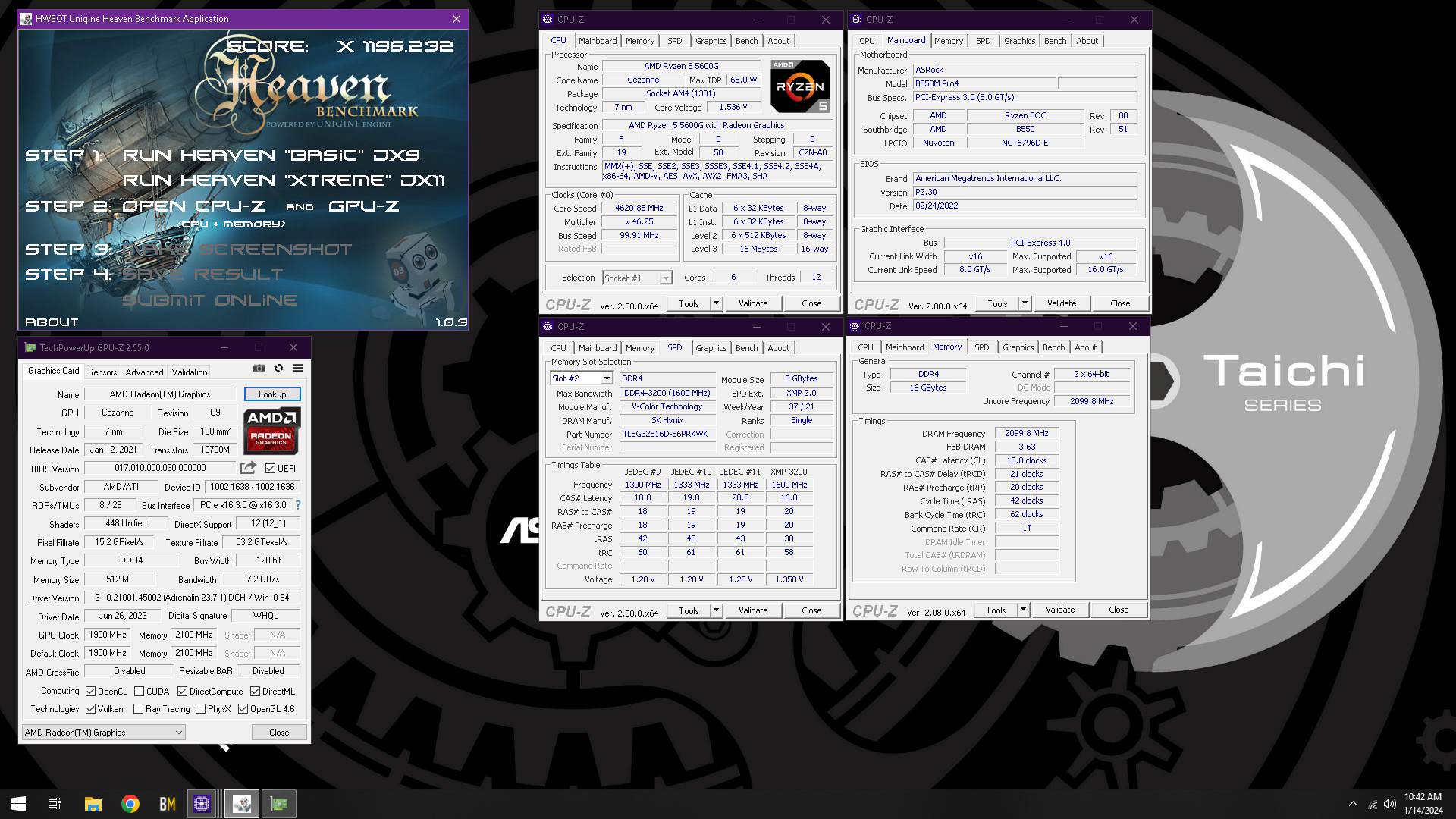This screenshot has width=1456, height=819.
Task: Click Validate in the SPD window
Action: pos(753,610)
